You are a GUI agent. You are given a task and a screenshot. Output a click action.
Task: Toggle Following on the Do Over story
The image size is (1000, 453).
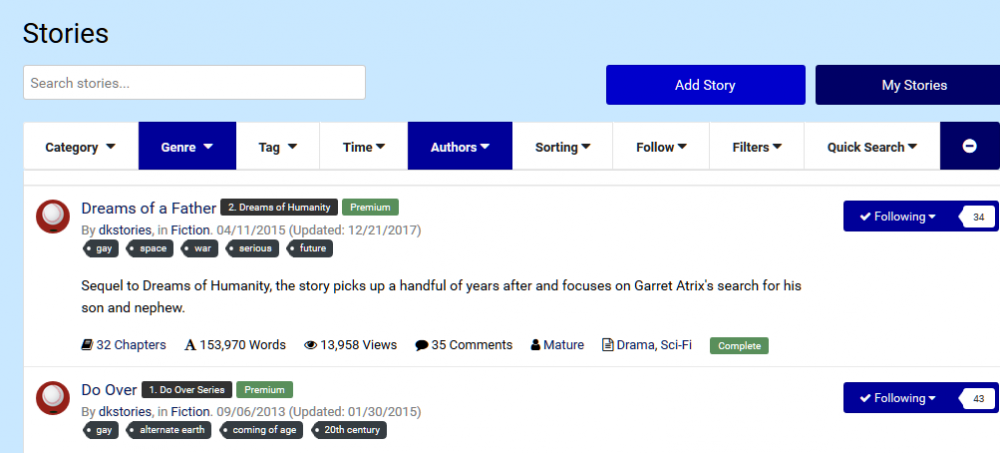[897, 398]
